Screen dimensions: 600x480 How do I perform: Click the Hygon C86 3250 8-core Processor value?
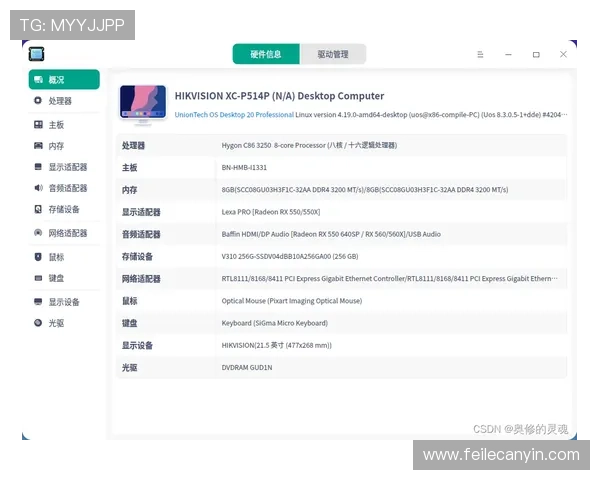[309, 145]
